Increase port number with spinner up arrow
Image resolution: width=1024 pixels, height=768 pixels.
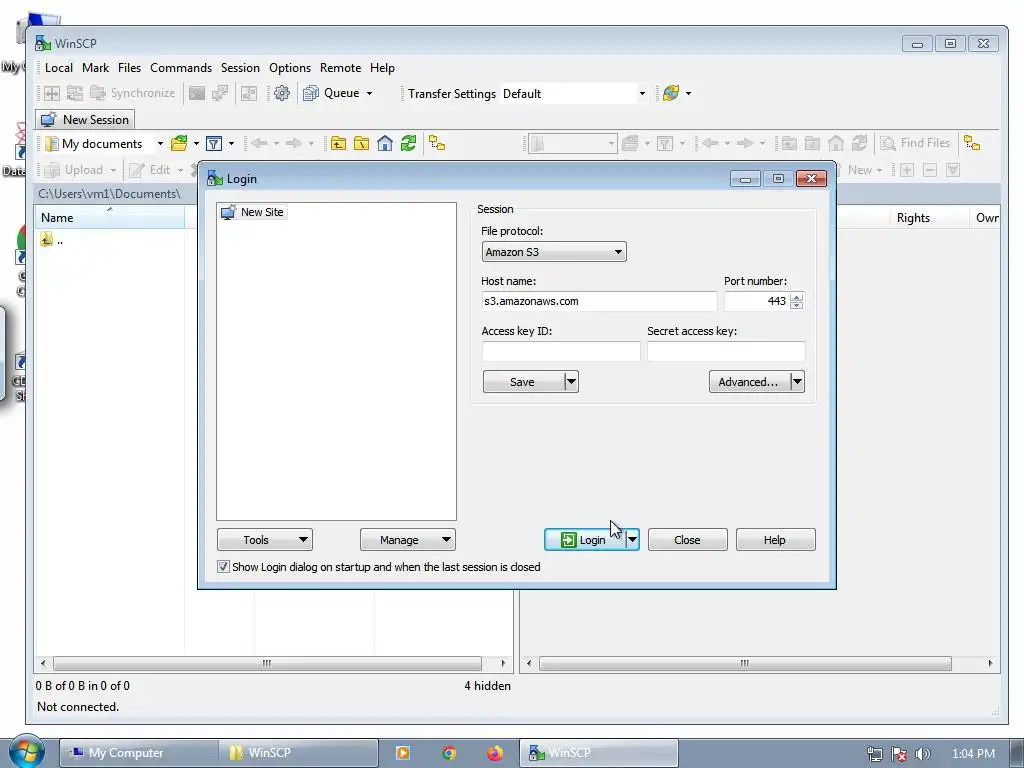click(796, 296)
